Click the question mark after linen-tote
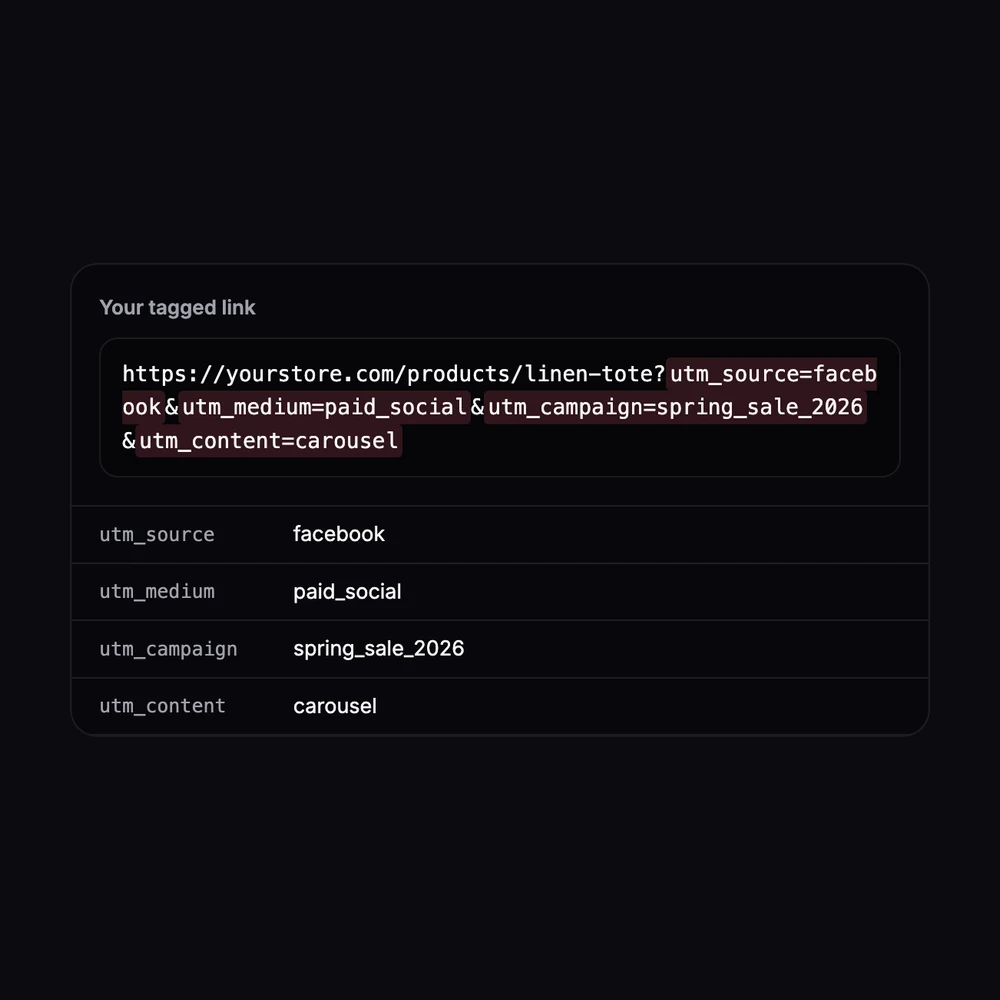Image resolution: width=1000 pixels, height=1000 pixels. click(x=659, y=374)
